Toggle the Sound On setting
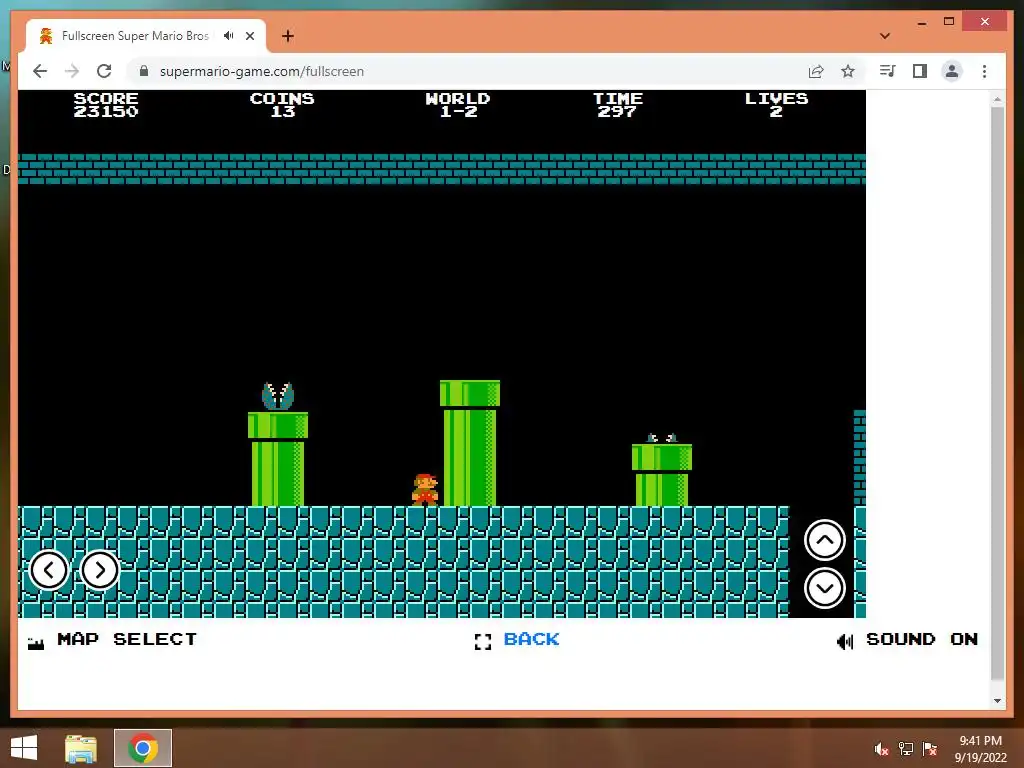Image resolution: width=1024 pixels, height=768 pixels. click(921, 639)
